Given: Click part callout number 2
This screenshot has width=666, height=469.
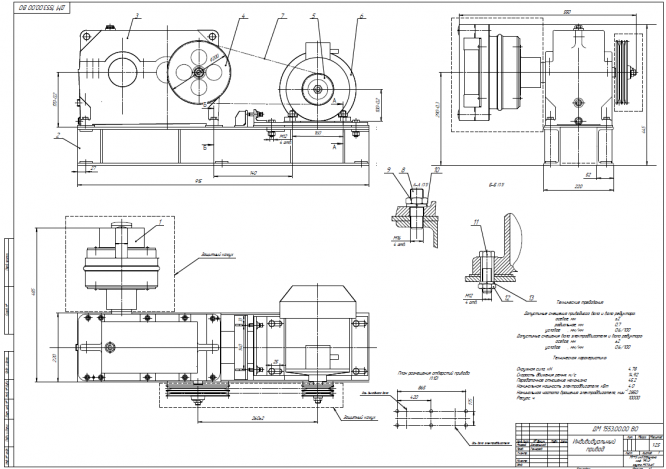Looking at the screenshot, I should pos(59,136).
